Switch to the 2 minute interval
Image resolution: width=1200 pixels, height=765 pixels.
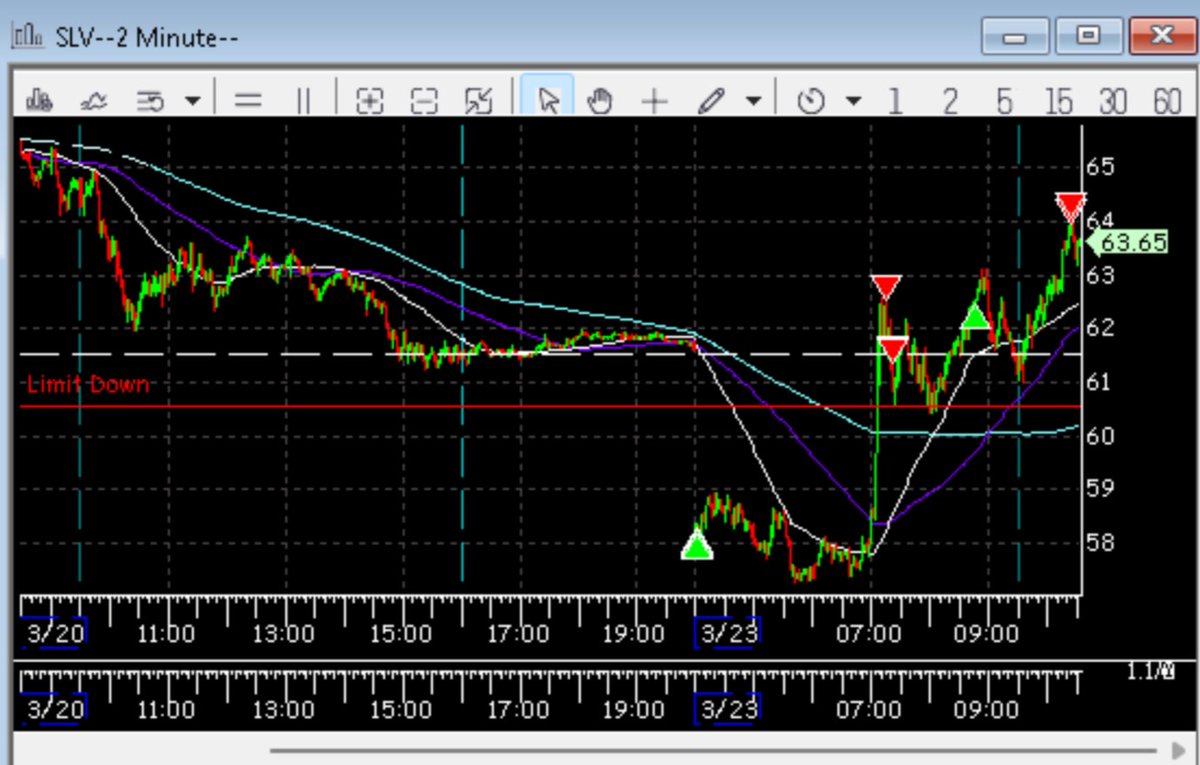point(950,100)
